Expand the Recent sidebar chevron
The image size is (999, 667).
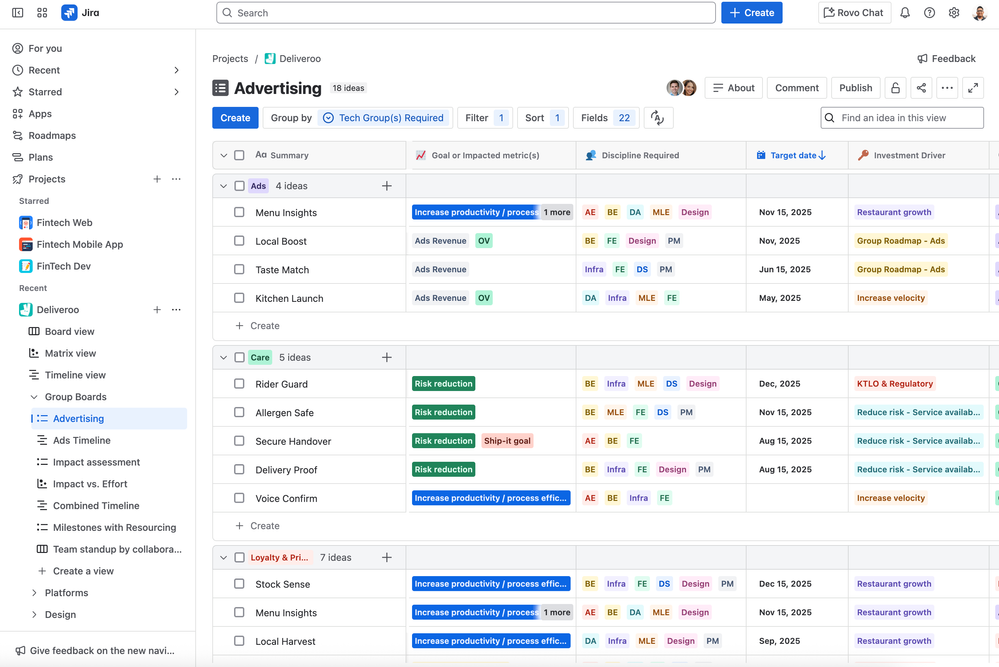[176, 70]
